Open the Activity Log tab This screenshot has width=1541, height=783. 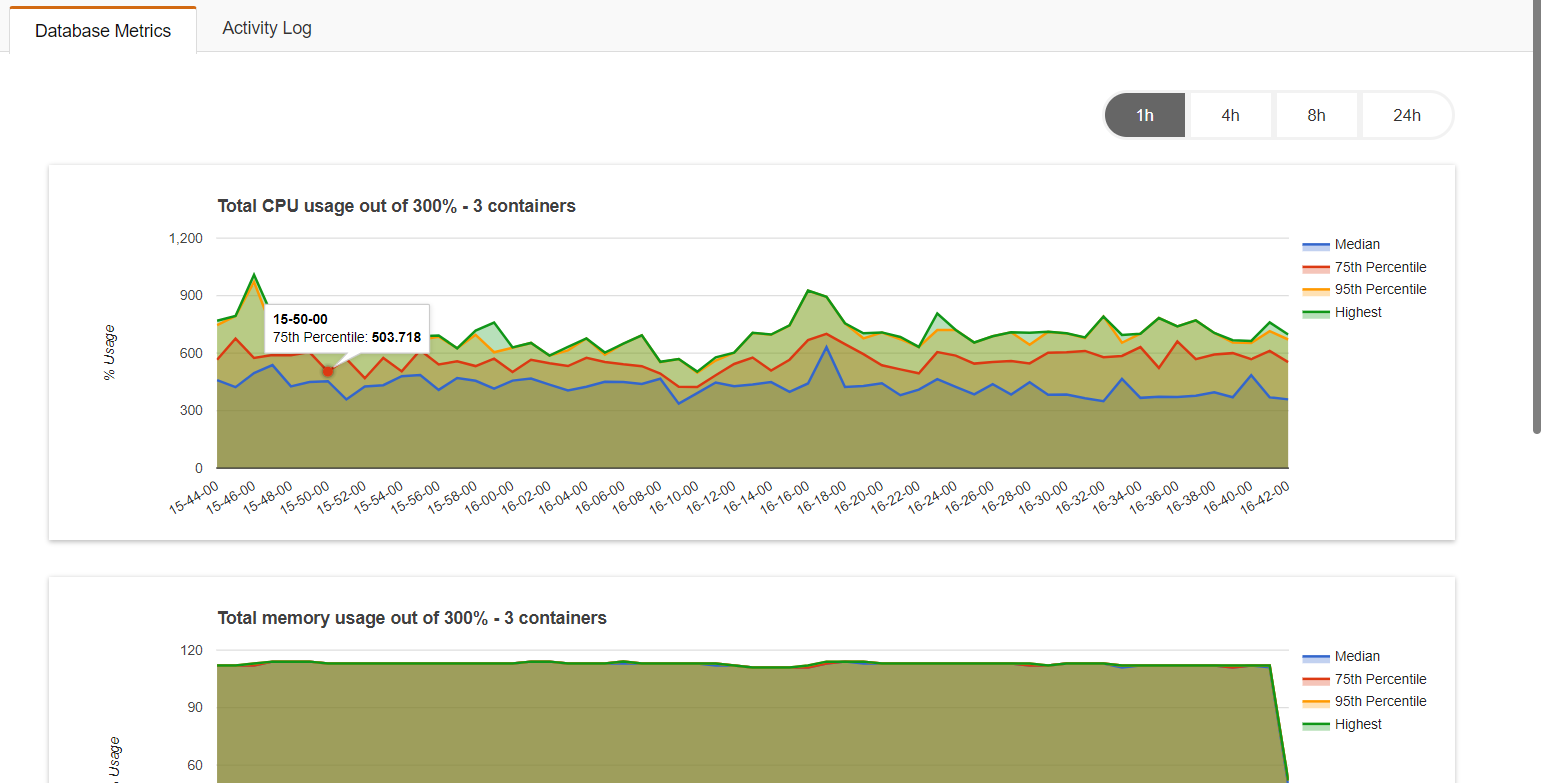[267, 28]
